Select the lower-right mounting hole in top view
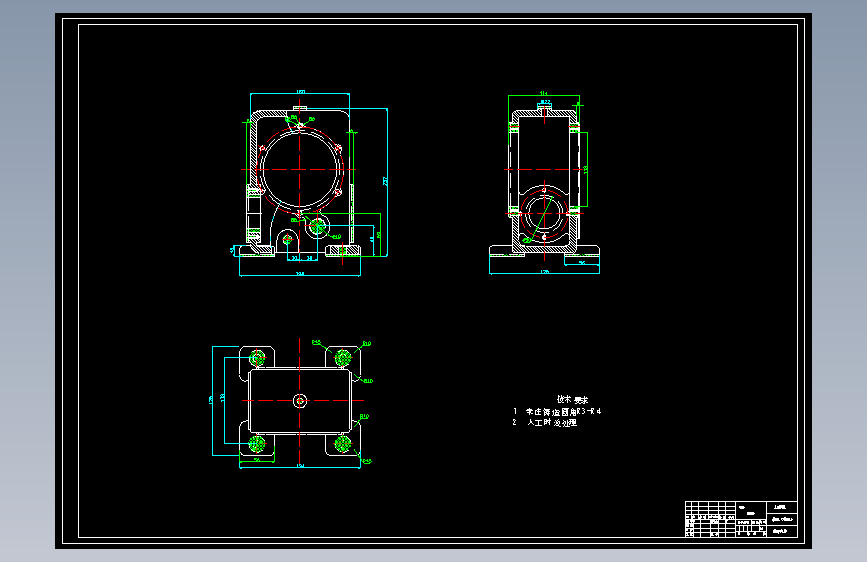Image resolution: width=867 pixels, height=562 pixels. click(x=343, y=444)
